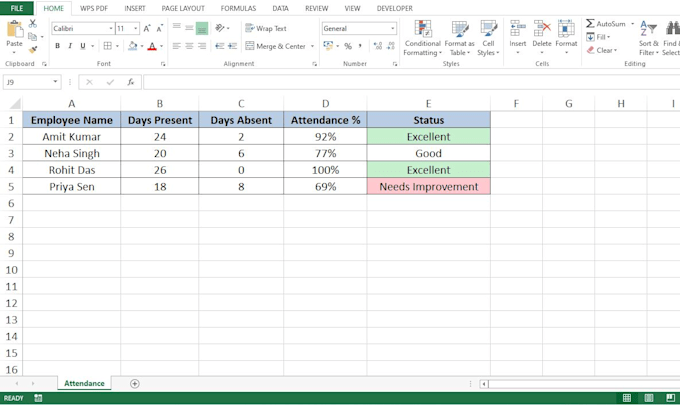Apply Comma Style format
The width and height of the screenshot is (680, 405).
point(360,46)
